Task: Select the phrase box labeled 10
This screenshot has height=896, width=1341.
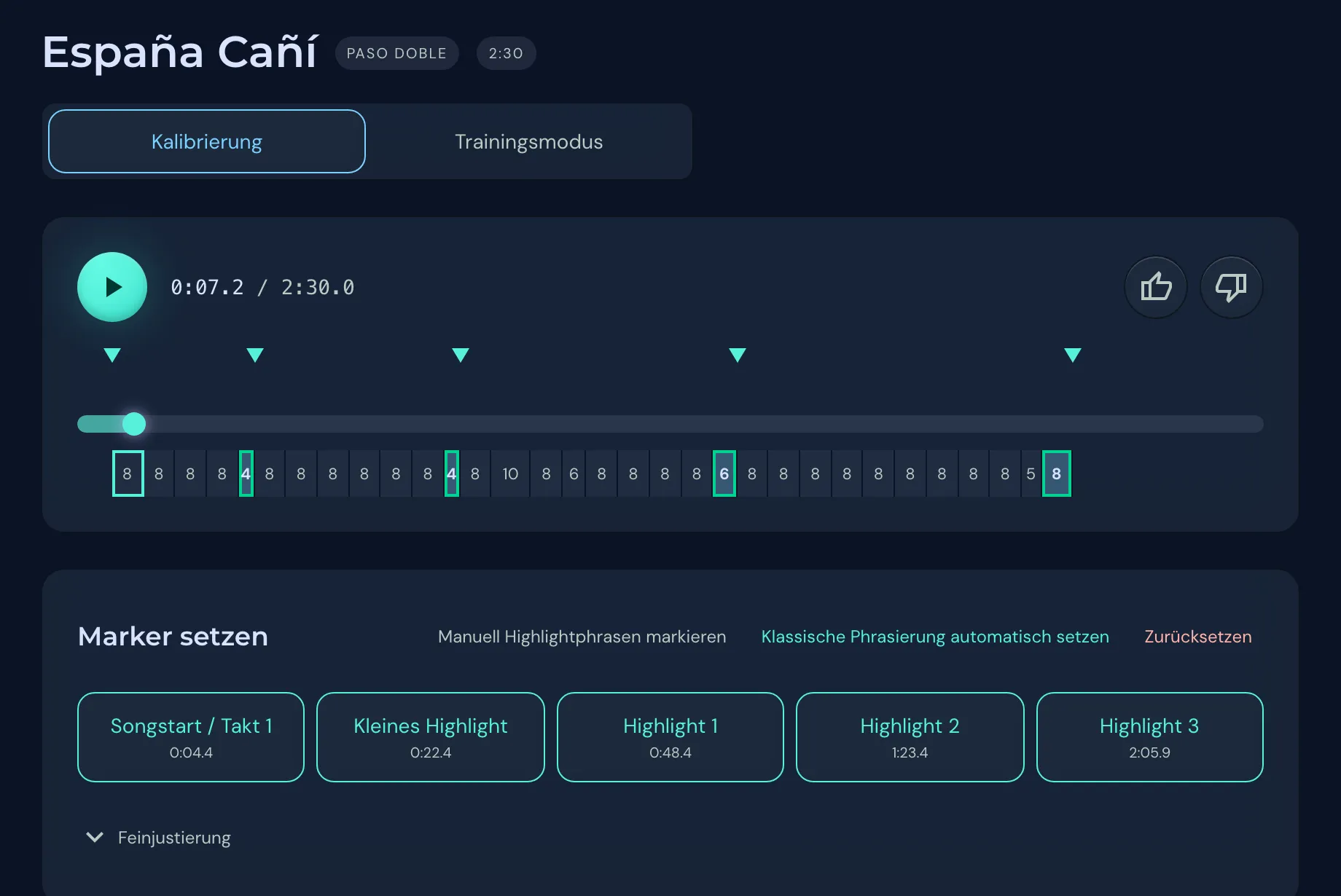Action: coord(510,473)
